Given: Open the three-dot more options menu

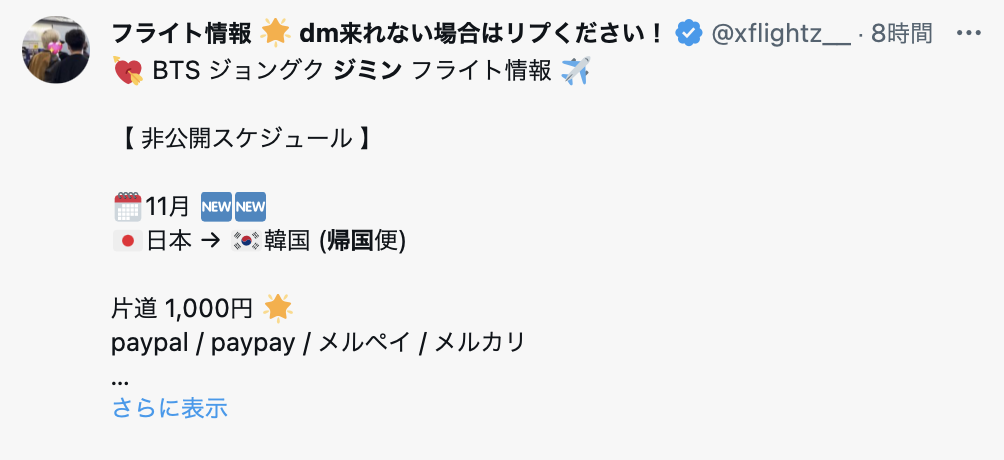Looking at the screenshot, I should (969, 33).
